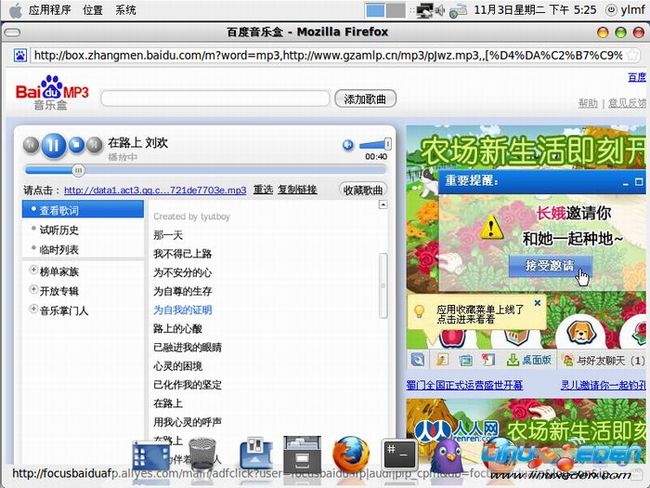Click the lightbulb icon in the tip

pos(420,311)
